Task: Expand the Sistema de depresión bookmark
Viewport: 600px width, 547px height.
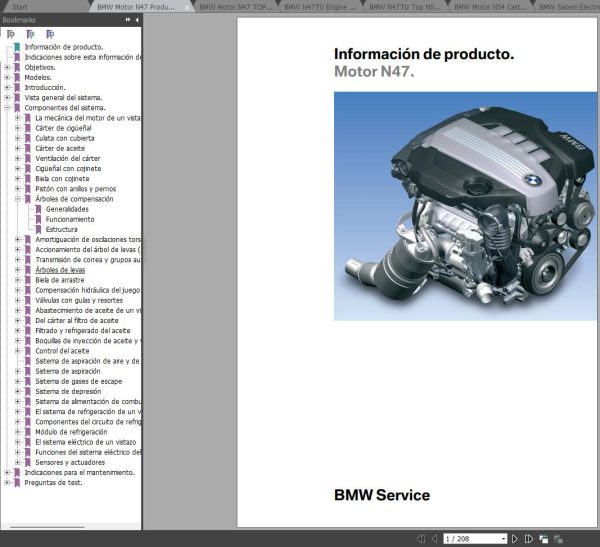Action: pos(18,391)
